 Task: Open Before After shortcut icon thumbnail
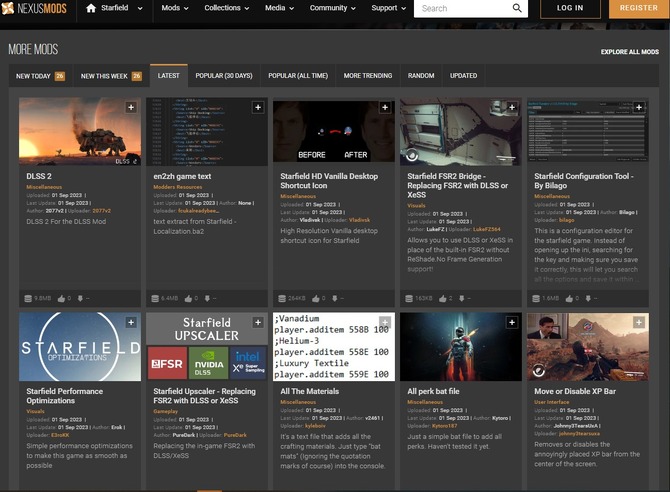coord(334,132)
